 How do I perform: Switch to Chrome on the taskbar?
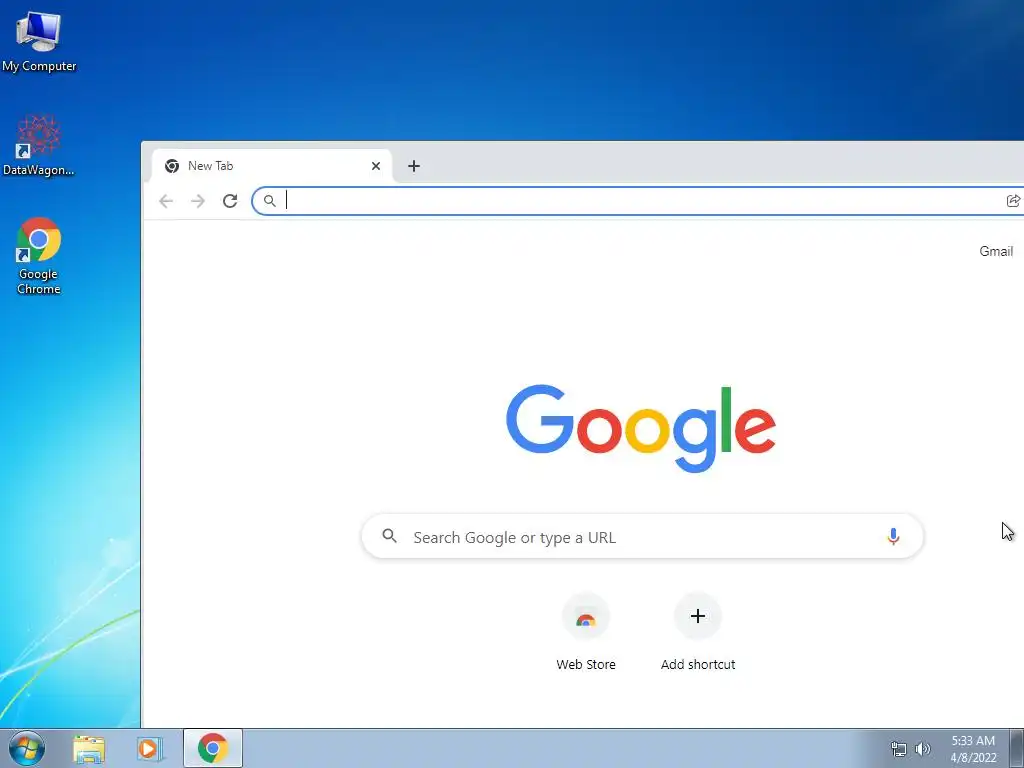213,748
